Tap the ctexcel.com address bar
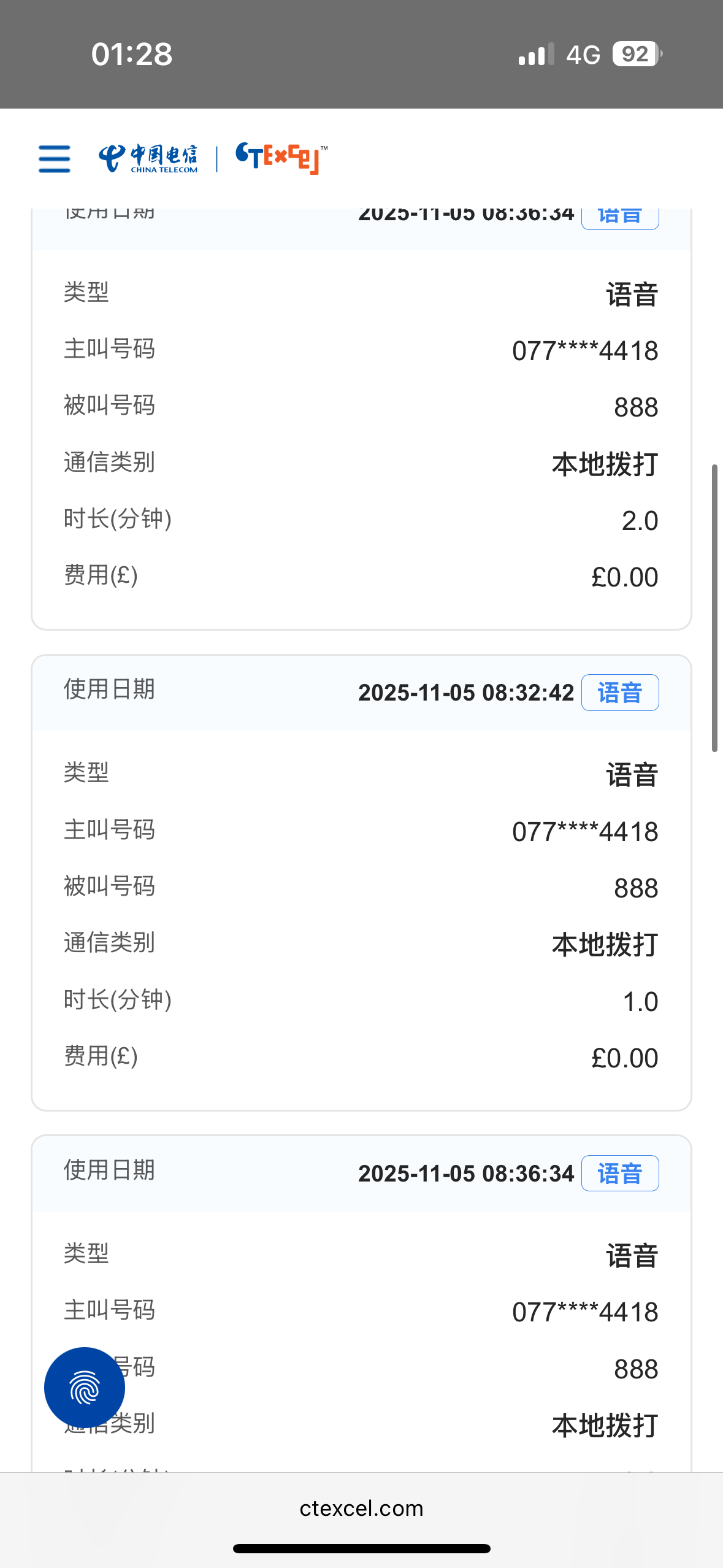Viewport: 723px width, 1568px height. 361,1508
